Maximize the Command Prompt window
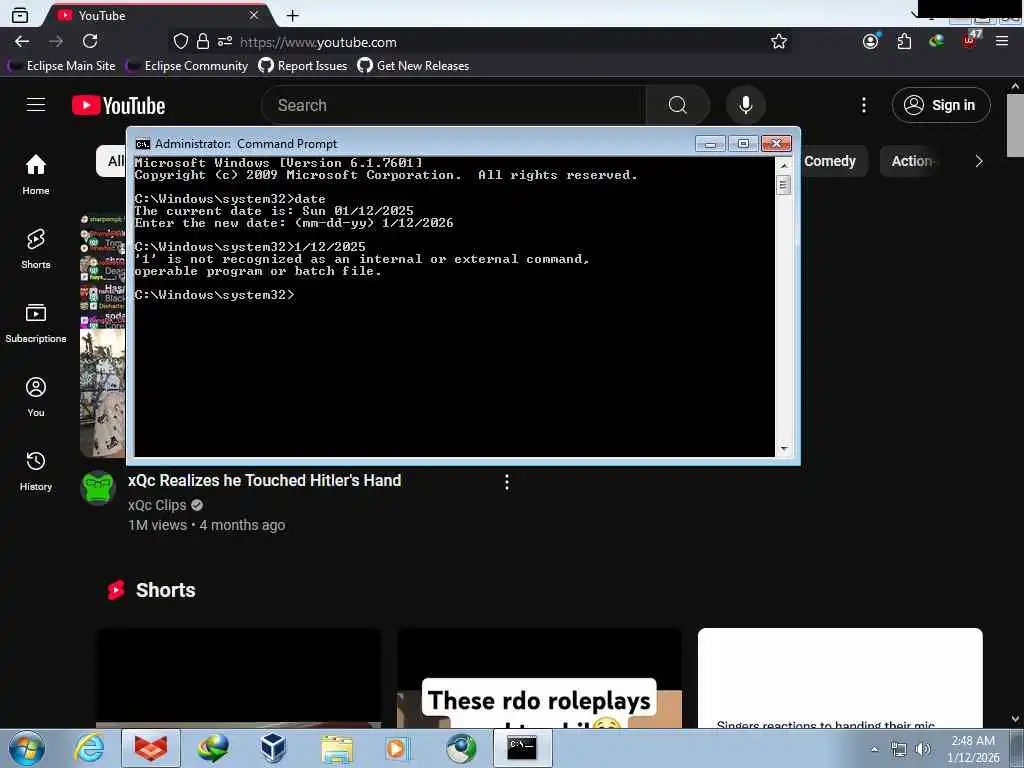This screenshot has height=768, width=1024. pos(743,144)
